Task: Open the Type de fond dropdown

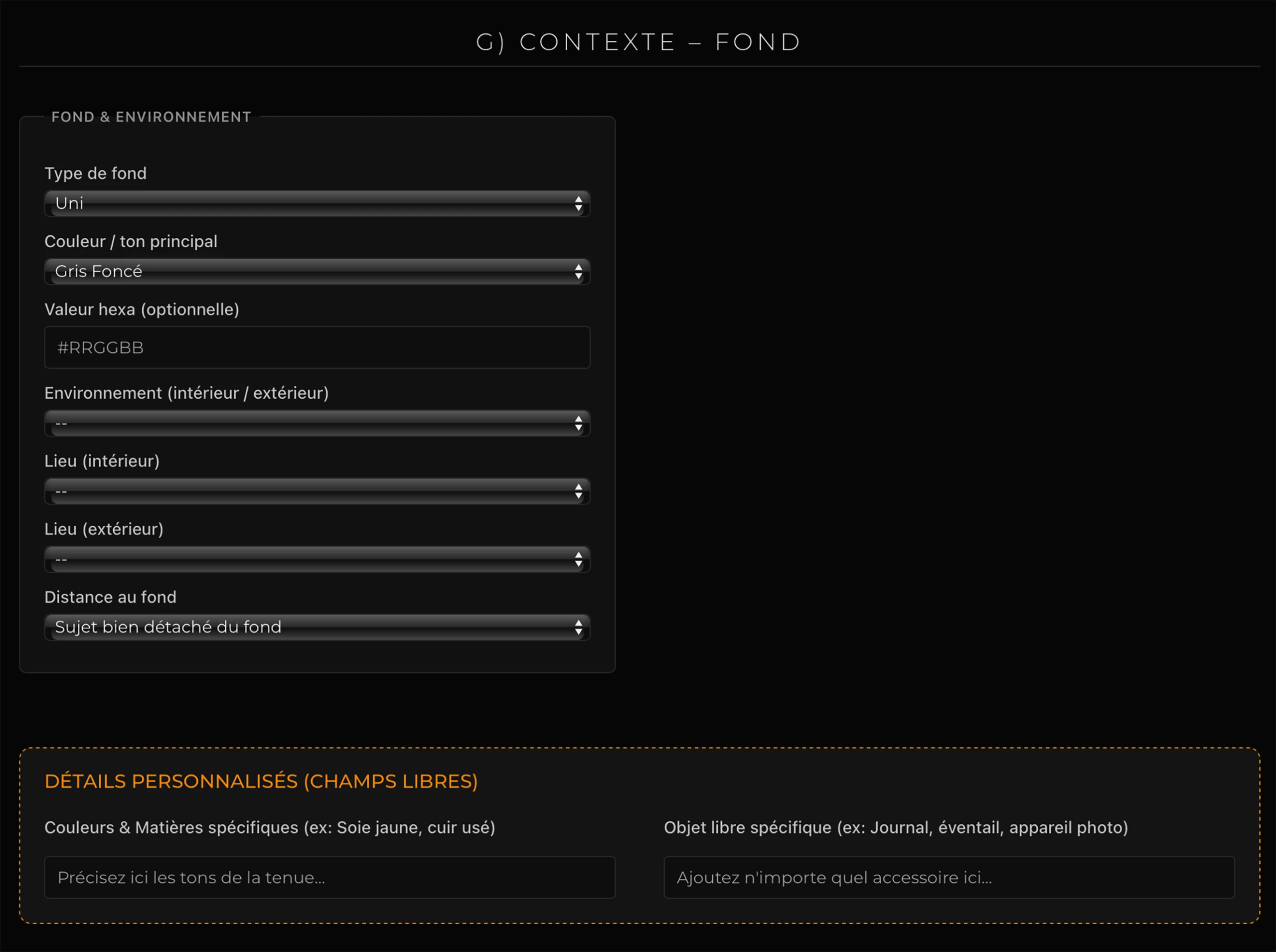Action: [x=317, y=203]
